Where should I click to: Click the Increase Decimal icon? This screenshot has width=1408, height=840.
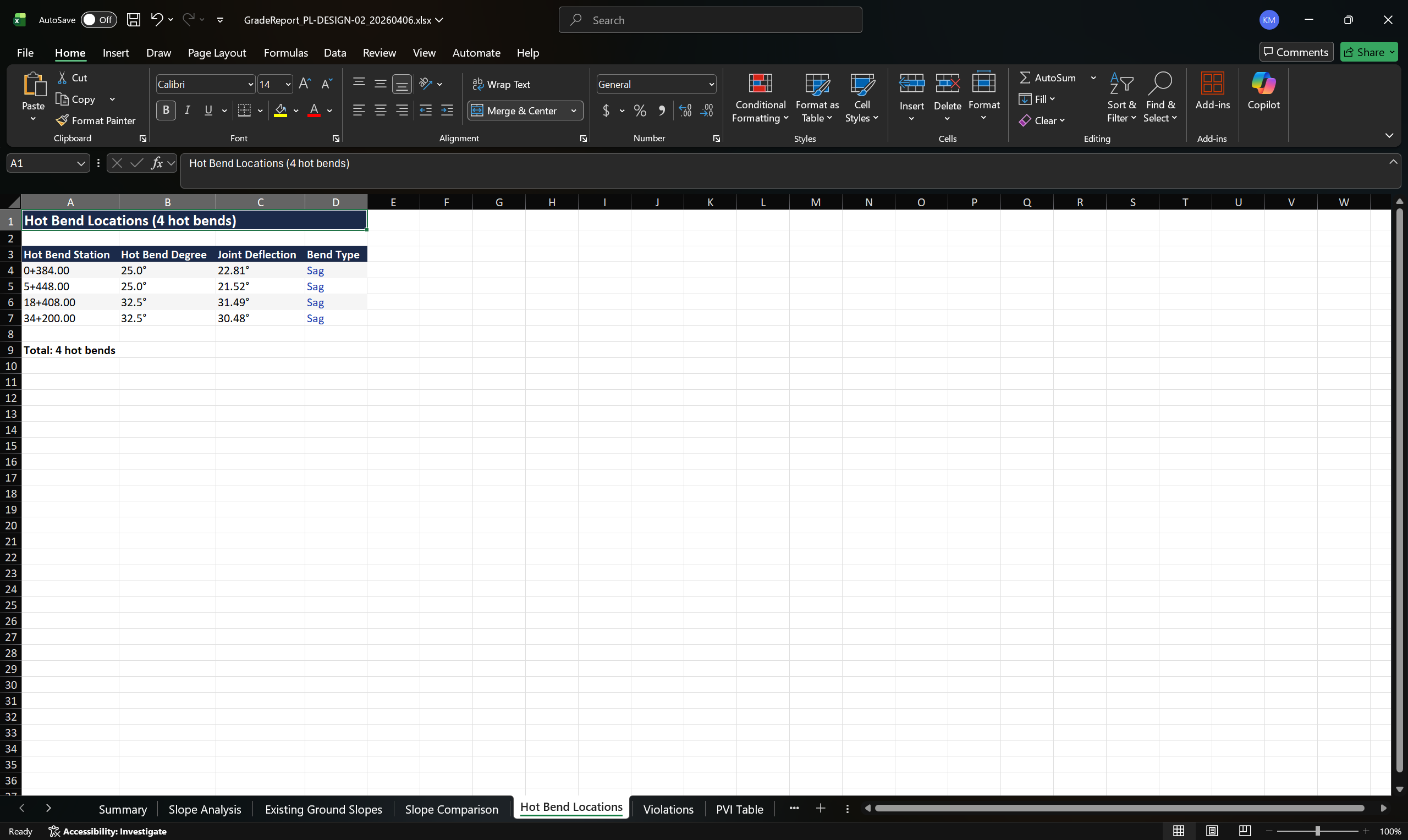pyautogui.click(x=685, y=110)
